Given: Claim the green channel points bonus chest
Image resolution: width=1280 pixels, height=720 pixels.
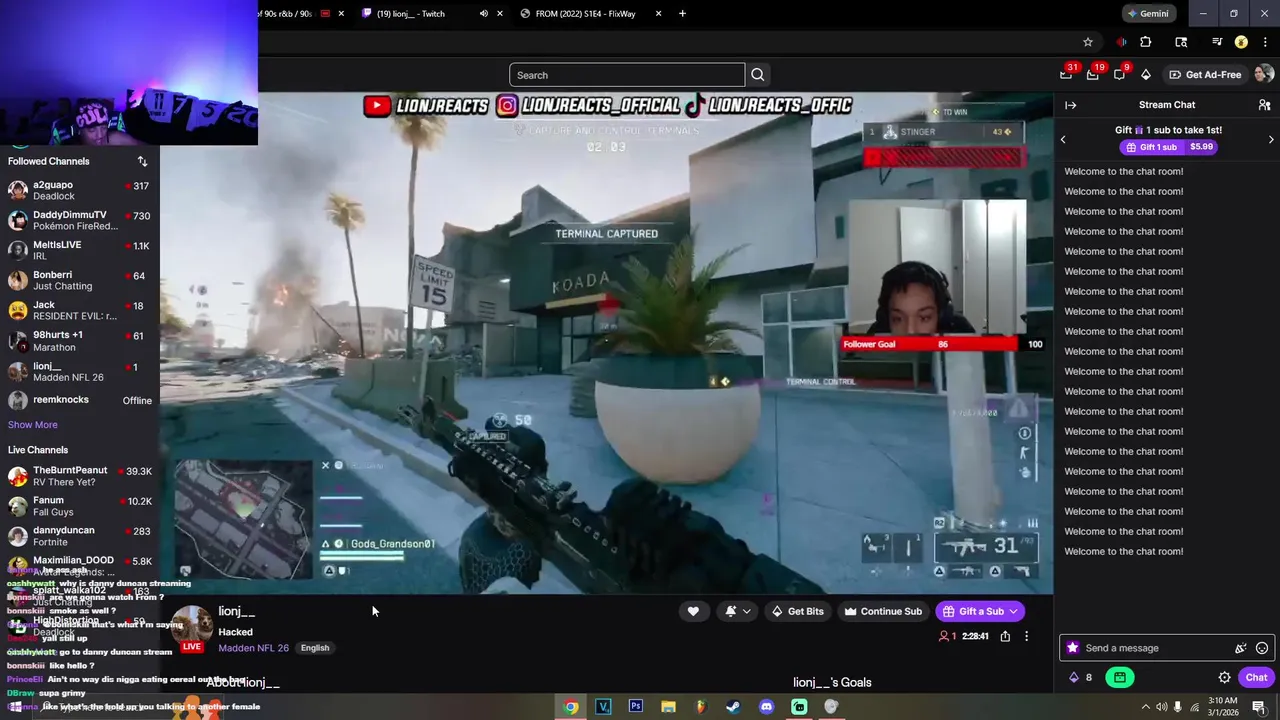Looking at the screenshot, I should click(1120, 677).
